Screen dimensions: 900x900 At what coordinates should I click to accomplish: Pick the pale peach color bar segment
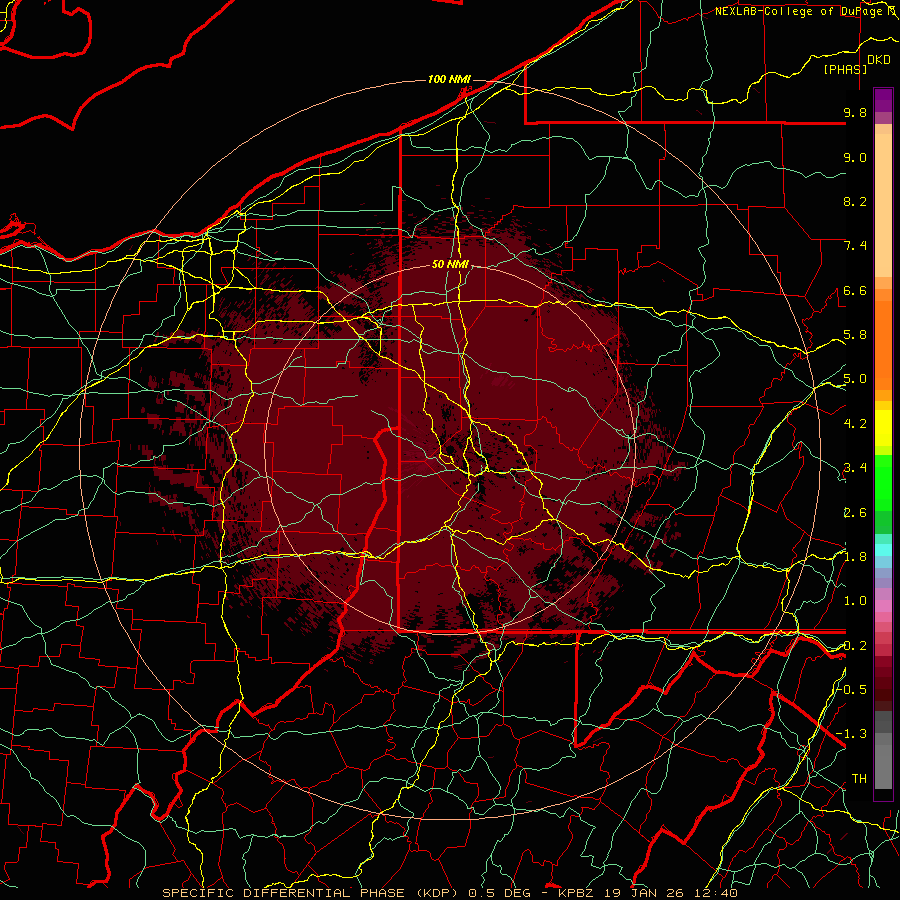pyautogui.click(x=883, y=206)
